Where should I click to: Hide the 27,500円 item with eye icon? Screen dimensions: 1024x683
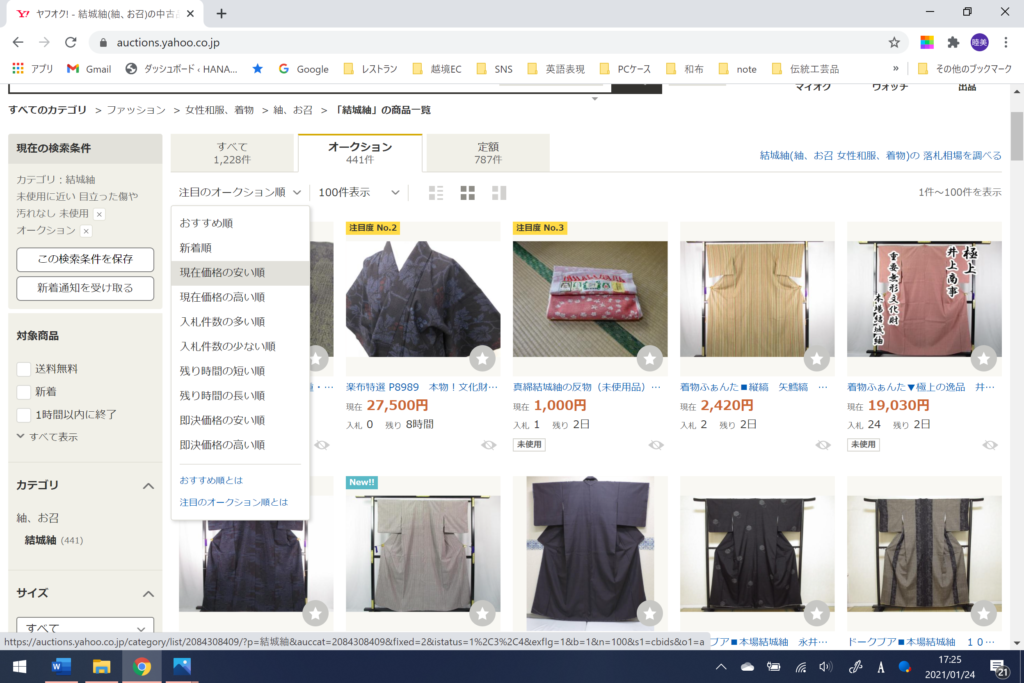pos(488,445)
